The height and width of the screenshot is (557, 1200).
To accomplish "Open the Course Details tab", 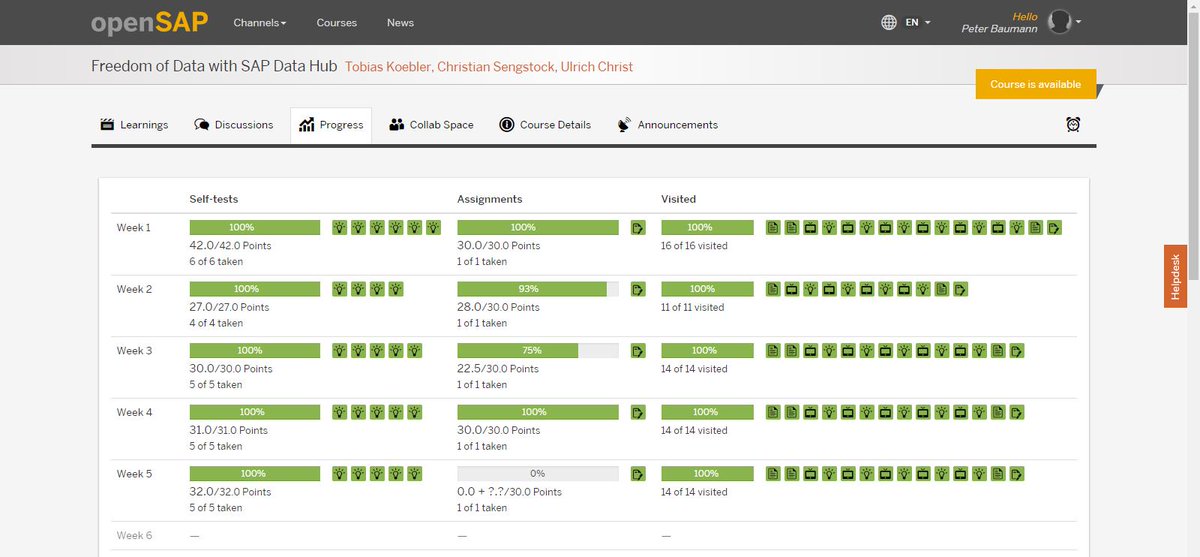I will click(545, 125).
